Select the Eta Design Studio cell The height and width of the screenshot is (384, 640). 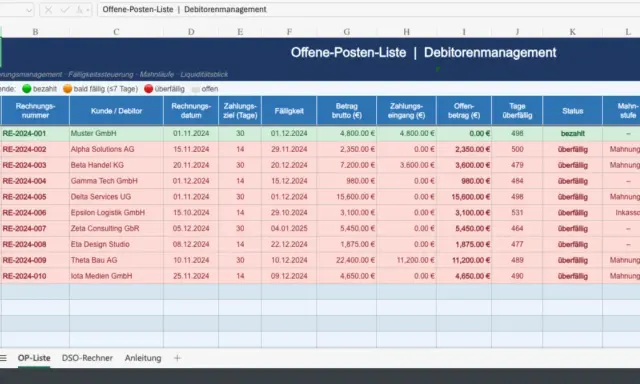click(116, 244)
